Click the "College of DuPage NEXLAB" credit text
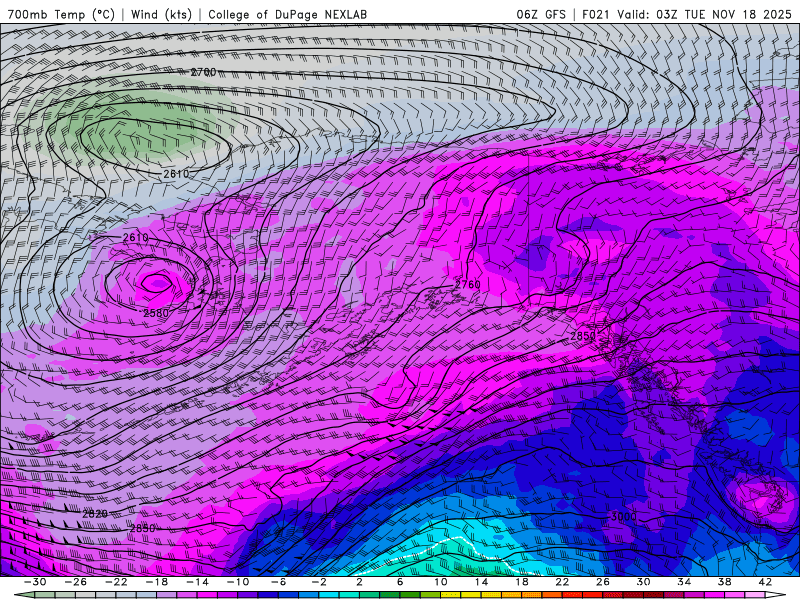The image size is (800, 600). click(288, 14)
